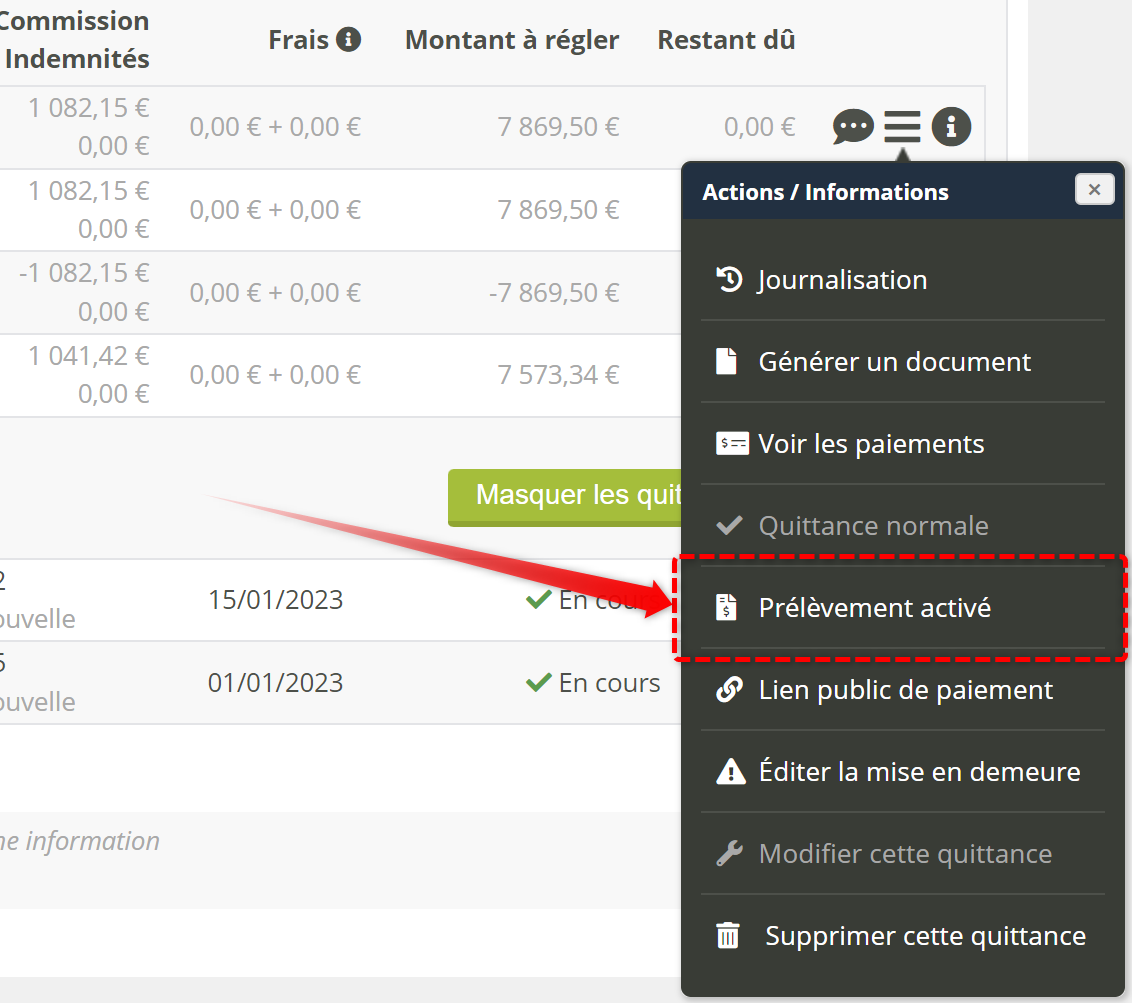Viewport: 1132px width, 1003px height.
Task: Click the comment bubble icon in first row
Action: (x=853, y=127)
